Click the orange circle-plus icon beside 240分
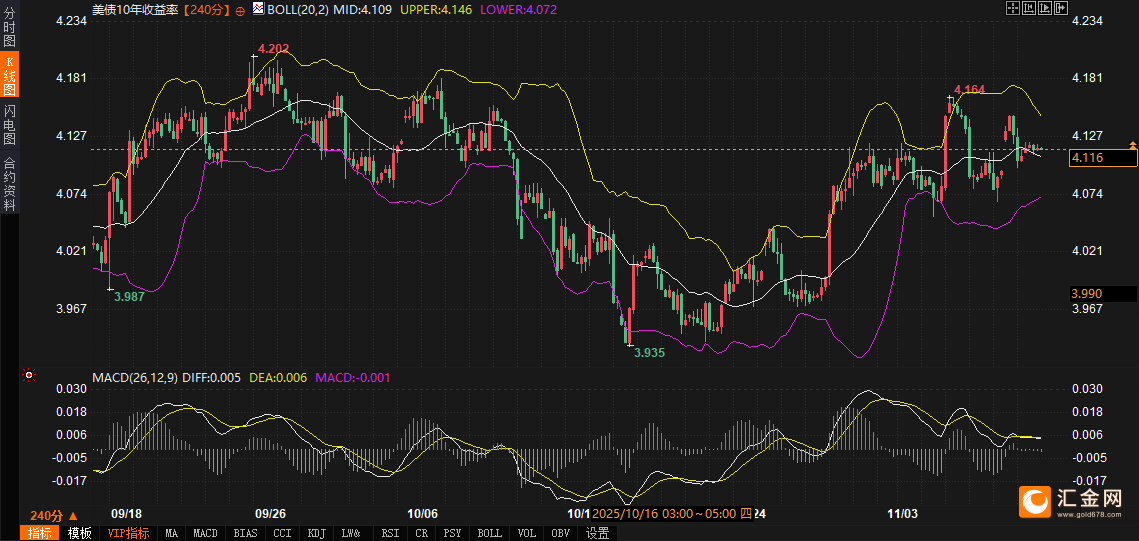Image resolution: width=1139 pixels, height=541 pixels. (240, 9)
